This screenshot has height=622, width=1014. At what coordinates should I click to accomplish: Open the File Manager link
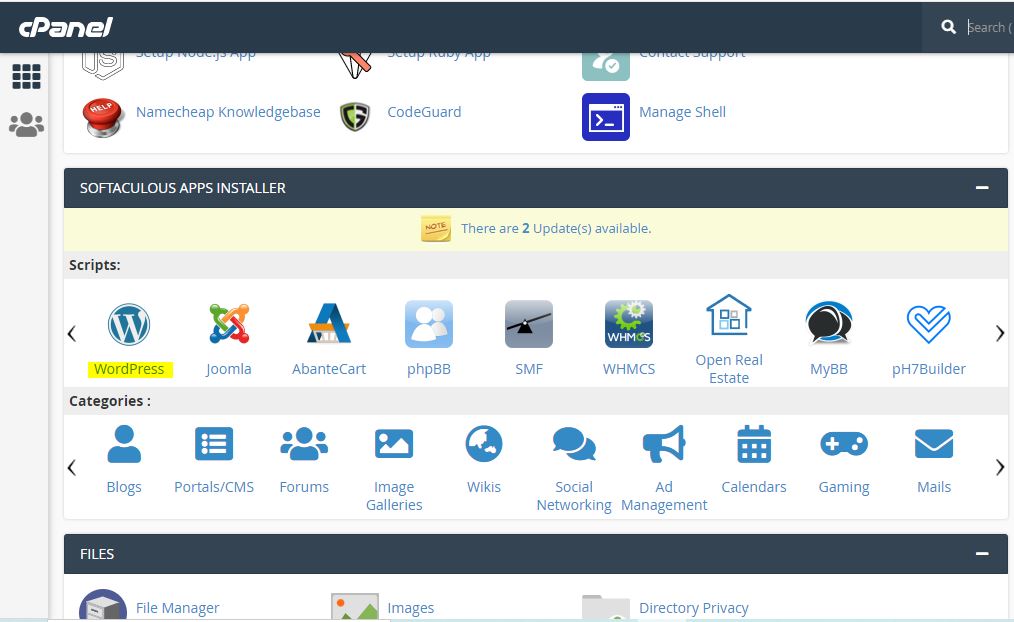(177, 608)
